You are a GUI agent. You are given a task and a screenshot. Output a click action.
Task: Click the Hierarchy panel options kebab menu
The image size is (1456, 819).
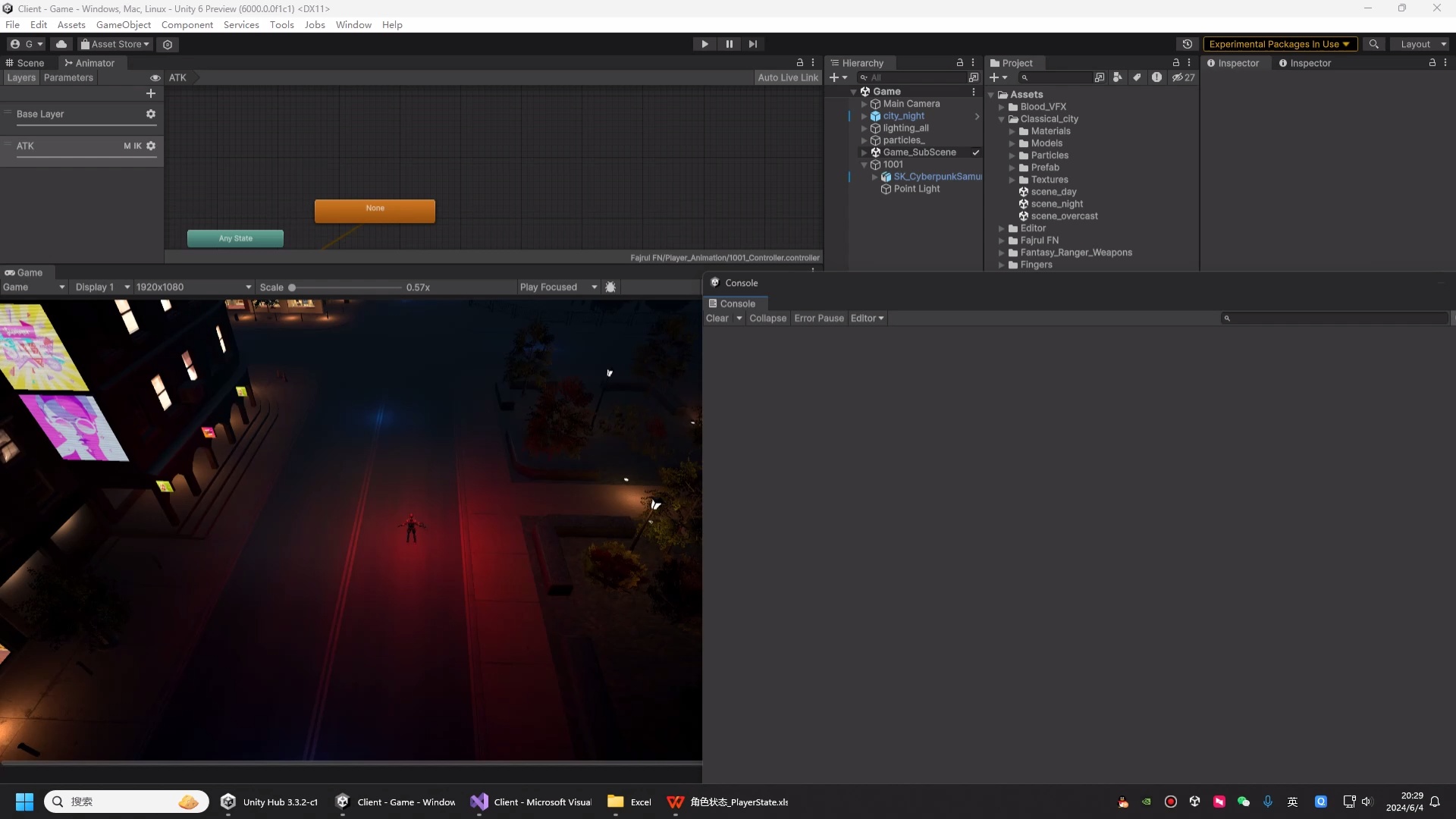[974, 62]
